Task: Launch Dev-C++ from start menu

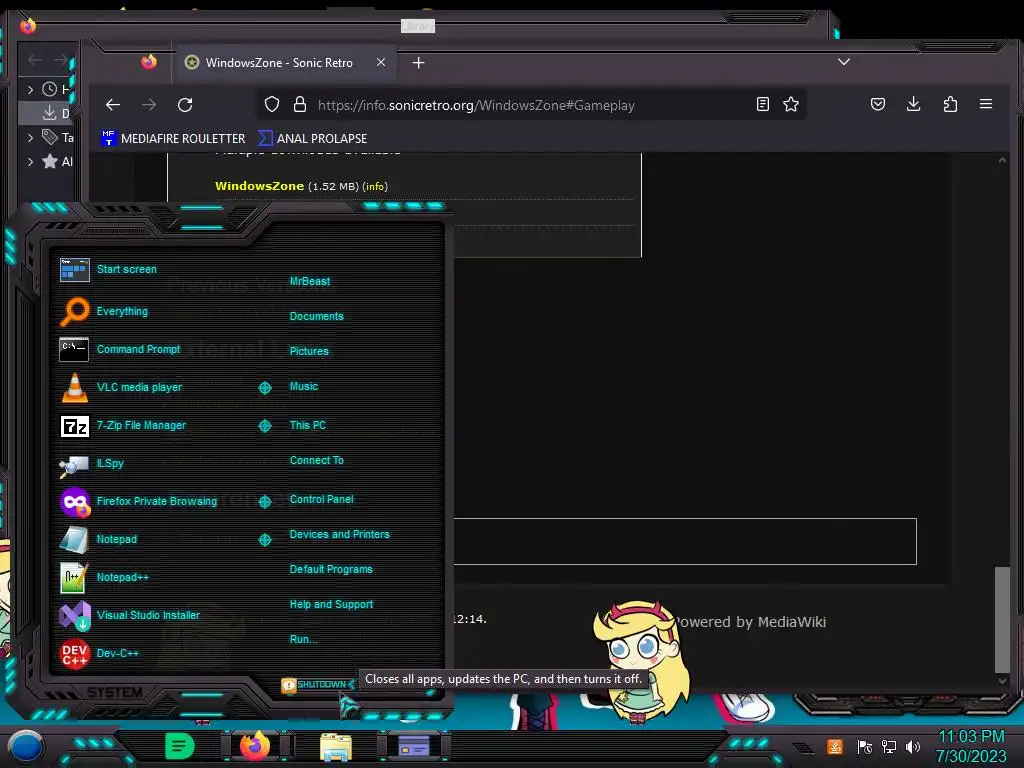Action: (x=118, y=653)
